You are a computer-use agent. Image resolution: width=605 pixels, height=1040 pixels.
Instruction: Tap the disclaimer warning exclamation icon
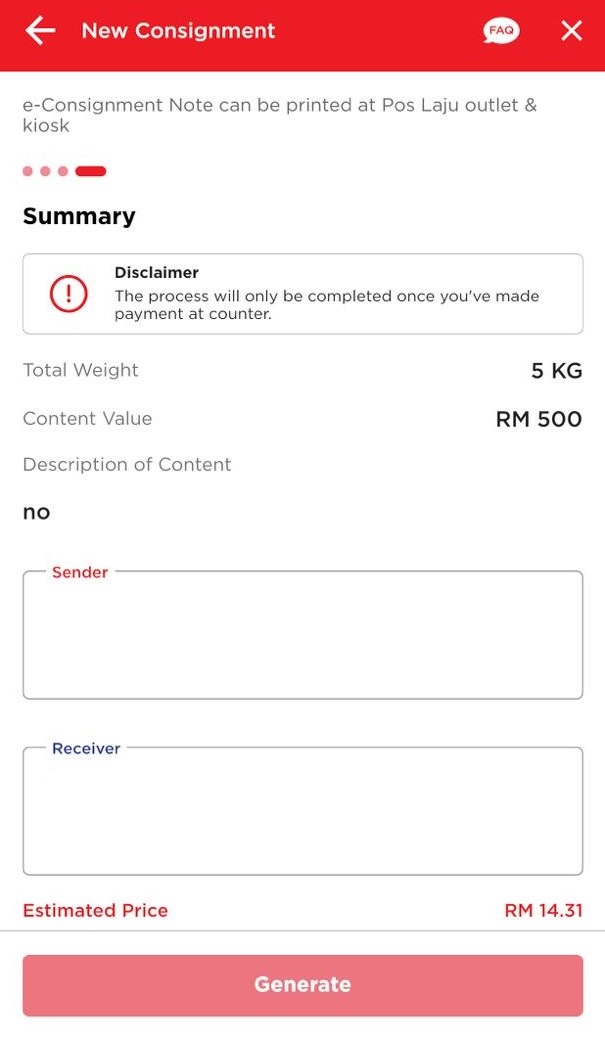[69, 293]
